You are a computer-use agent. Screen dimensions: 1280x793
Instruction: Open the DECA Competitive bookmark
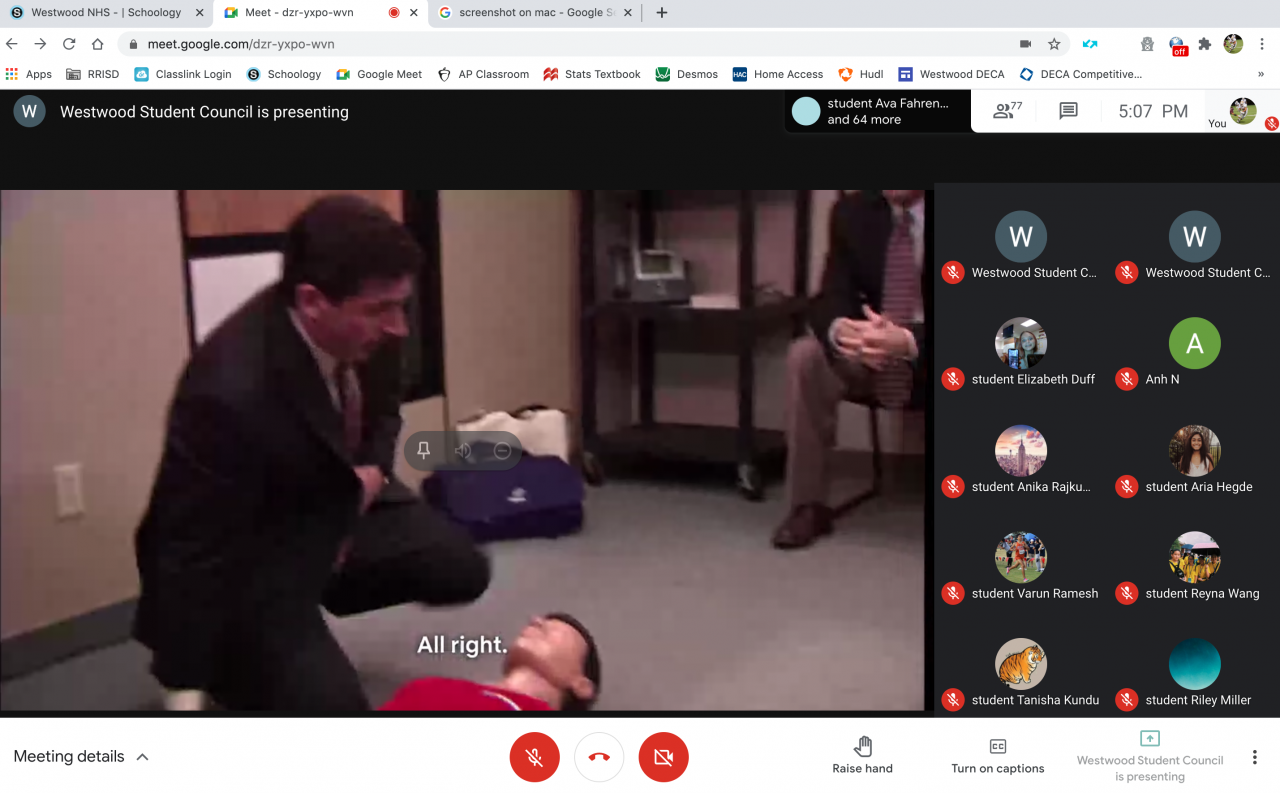click(x=1081, y=74)
